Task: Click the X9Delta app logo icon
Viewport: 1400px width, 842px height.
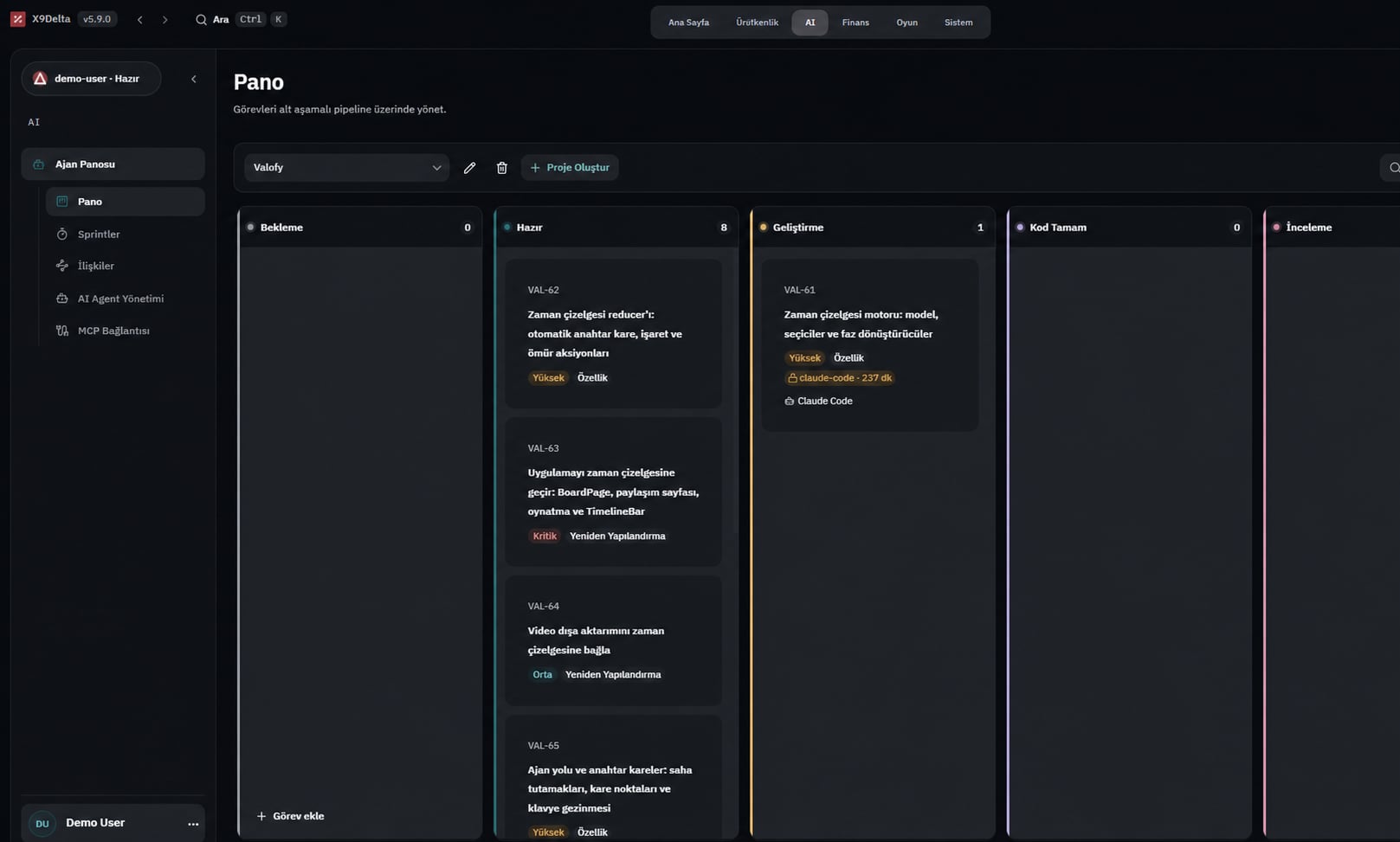Action: (x=17, y=19)
